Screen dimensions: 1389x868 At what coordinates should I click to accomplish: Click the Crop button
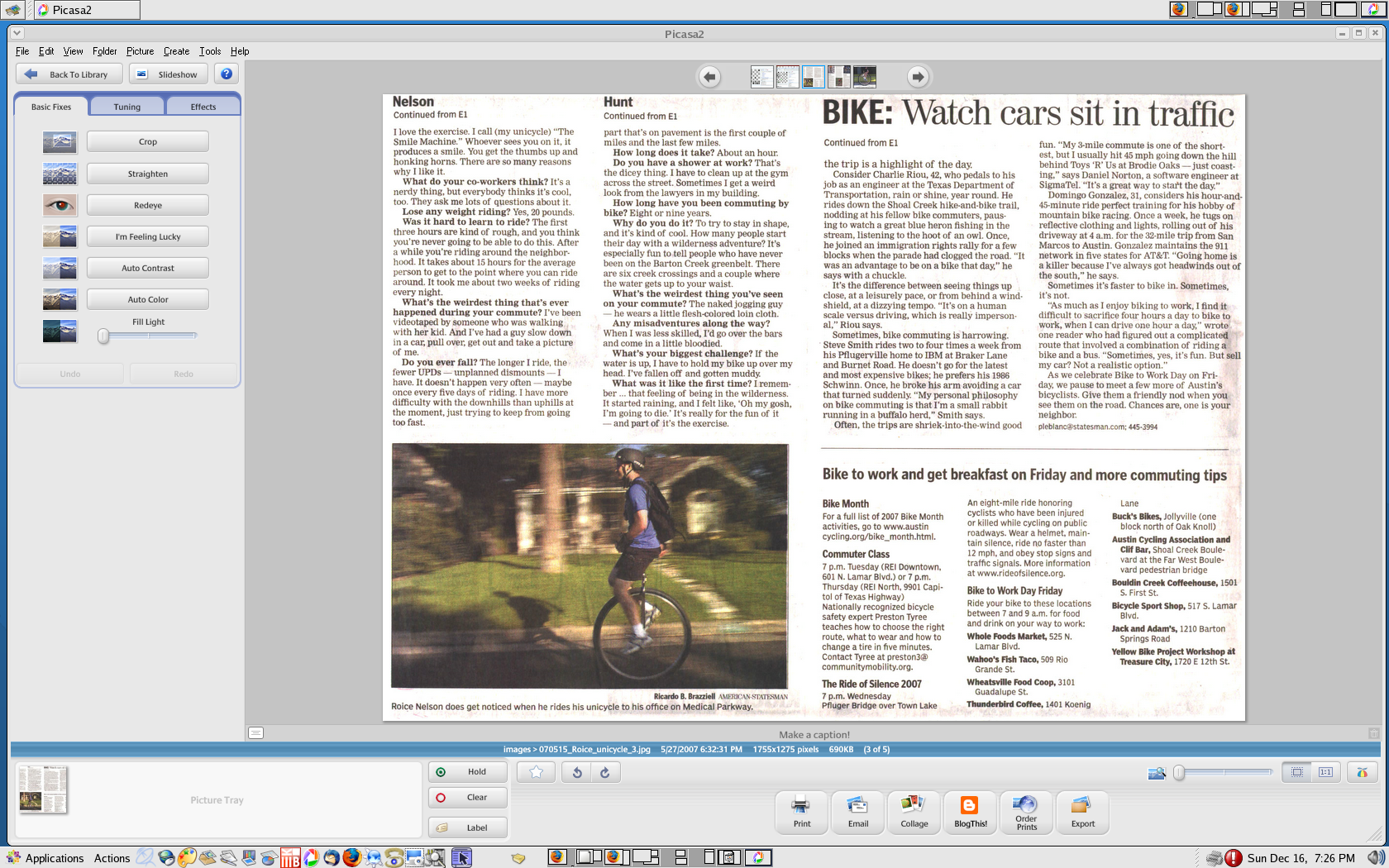(148, 141)
